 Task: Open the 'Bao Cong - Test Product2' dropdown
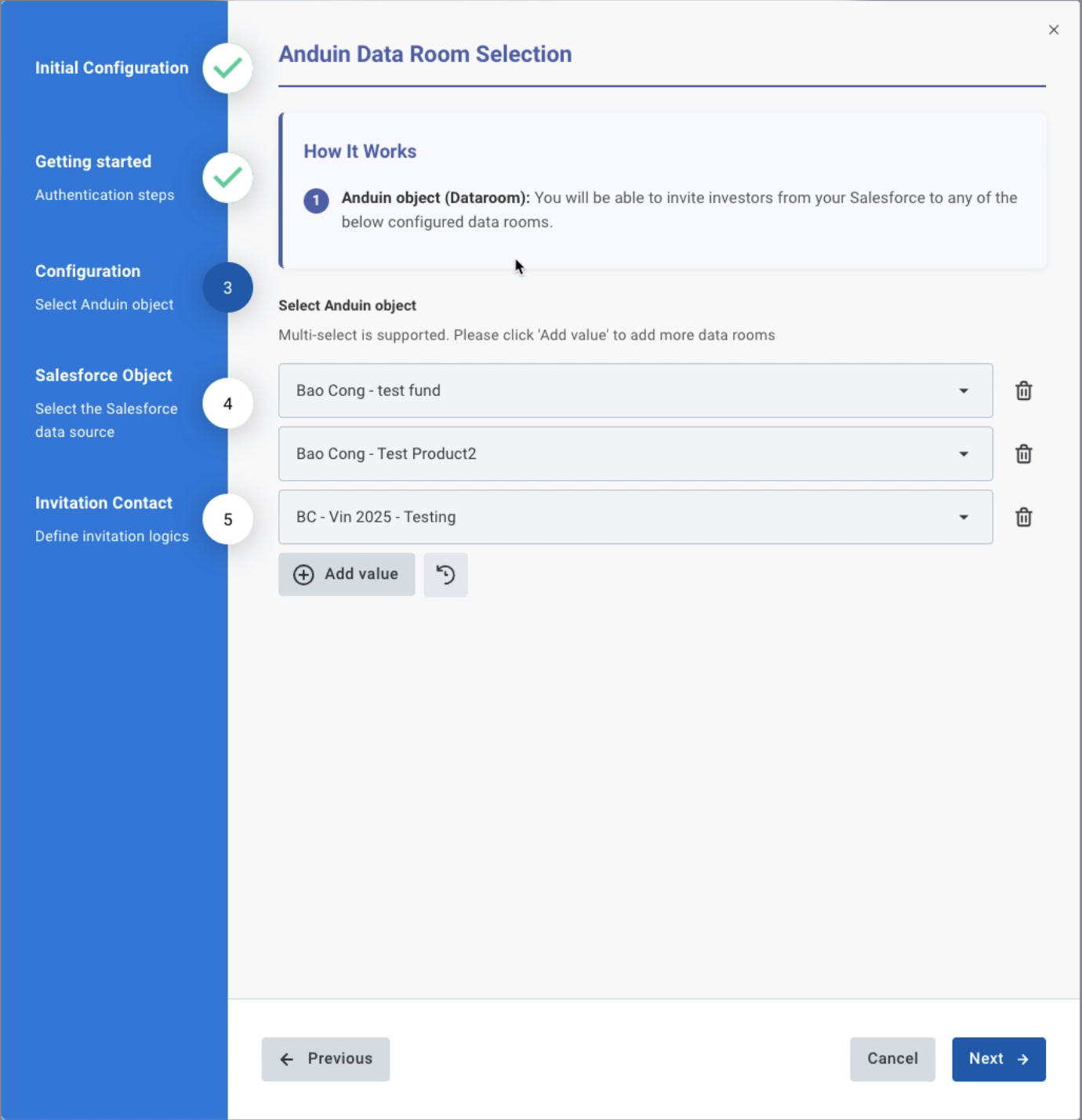(635, 454)
